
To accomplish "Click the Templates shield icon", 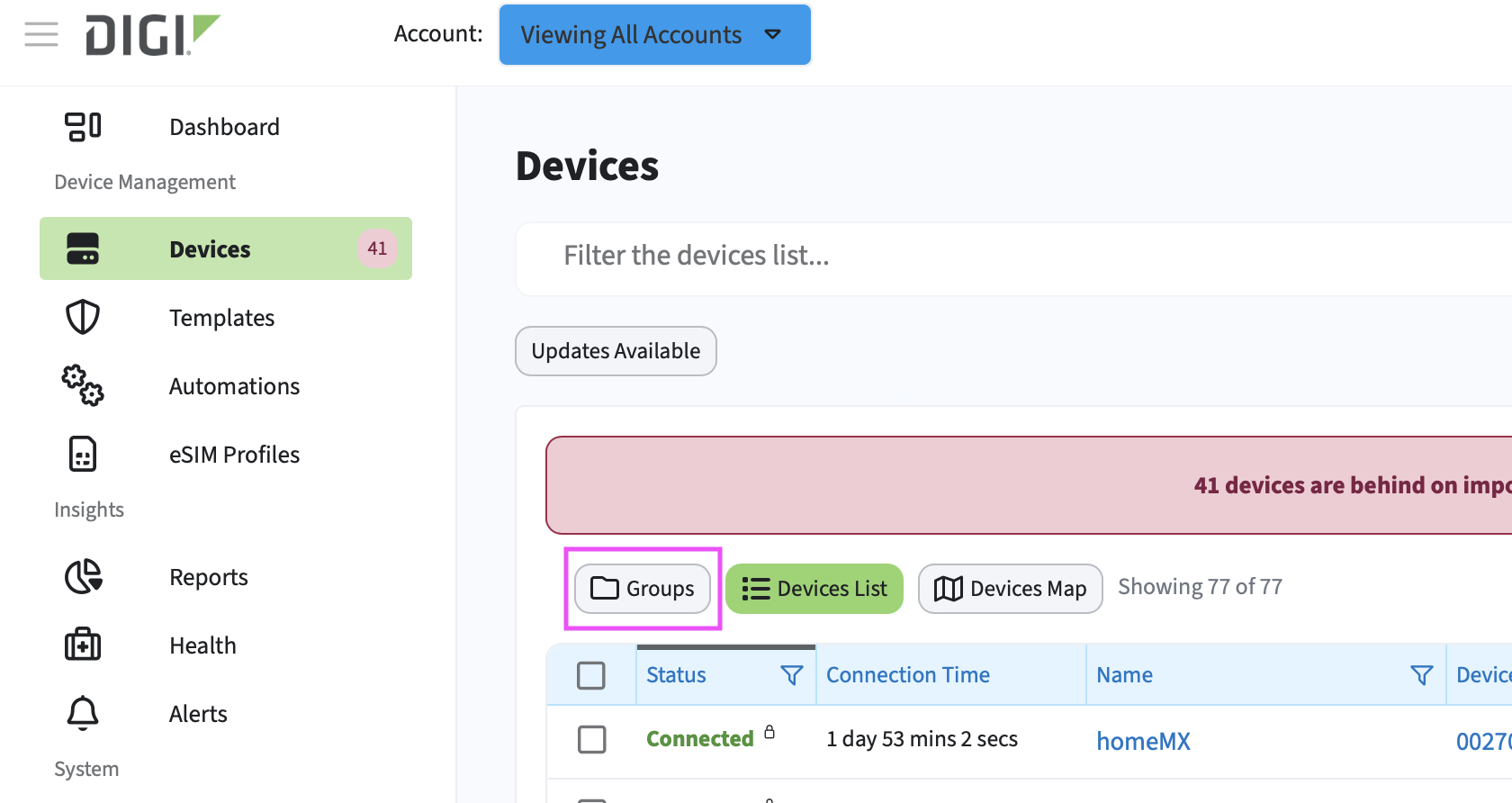I will tap(83, 318).
